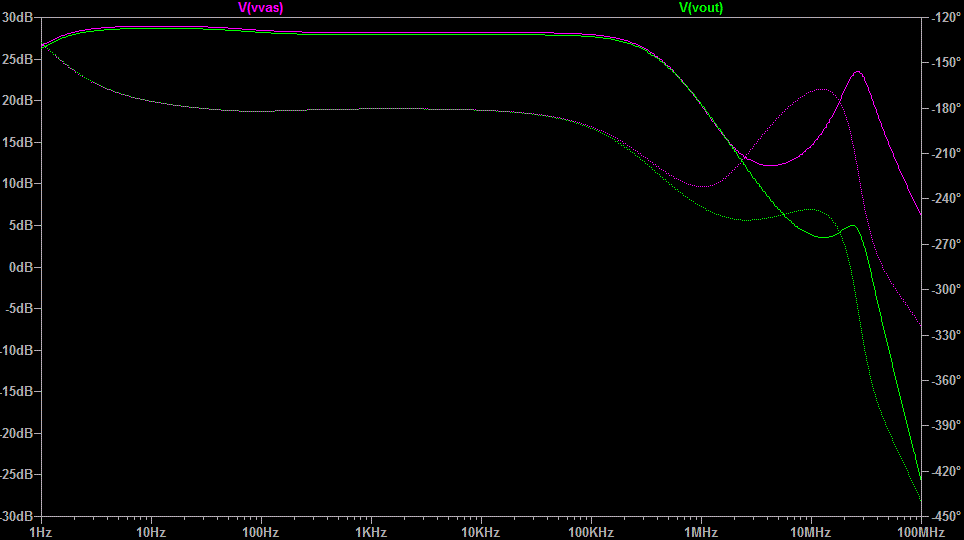The image size is (964, 540).
Task: Click the 1MHz frequency axis label
Action: point(701,532)
